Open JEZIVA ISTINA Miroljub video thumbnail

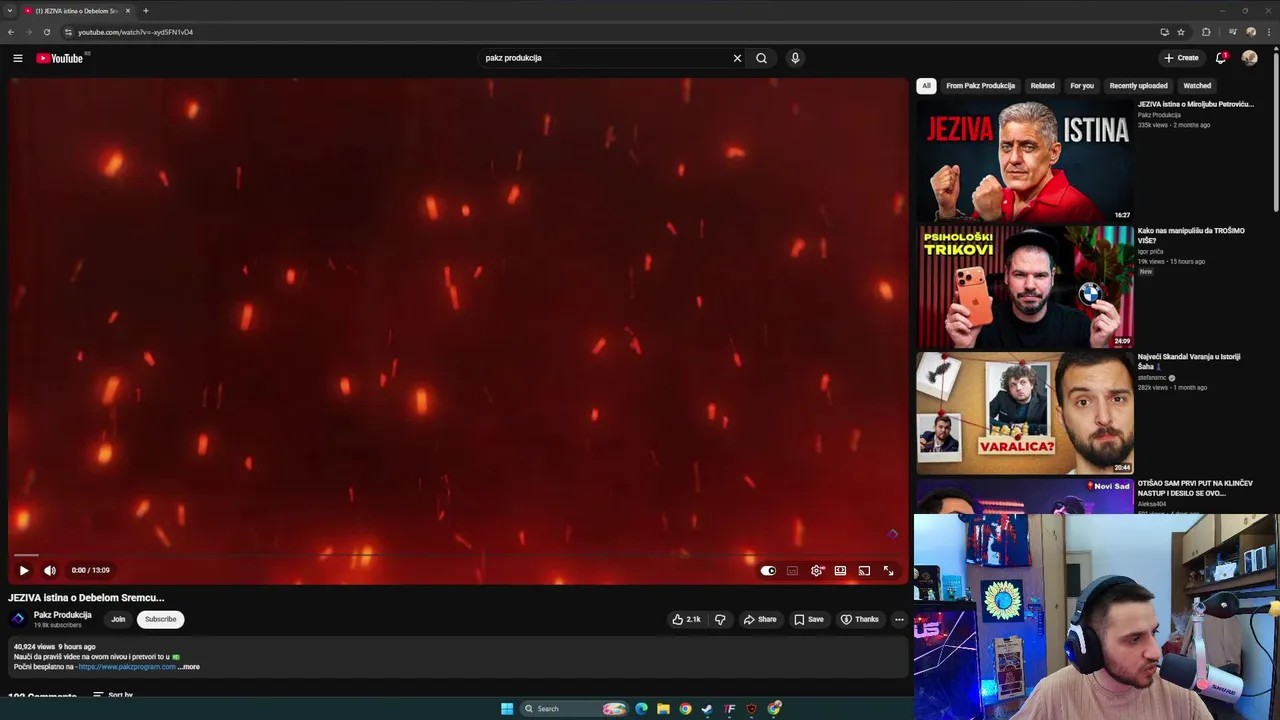[1025, 160]
